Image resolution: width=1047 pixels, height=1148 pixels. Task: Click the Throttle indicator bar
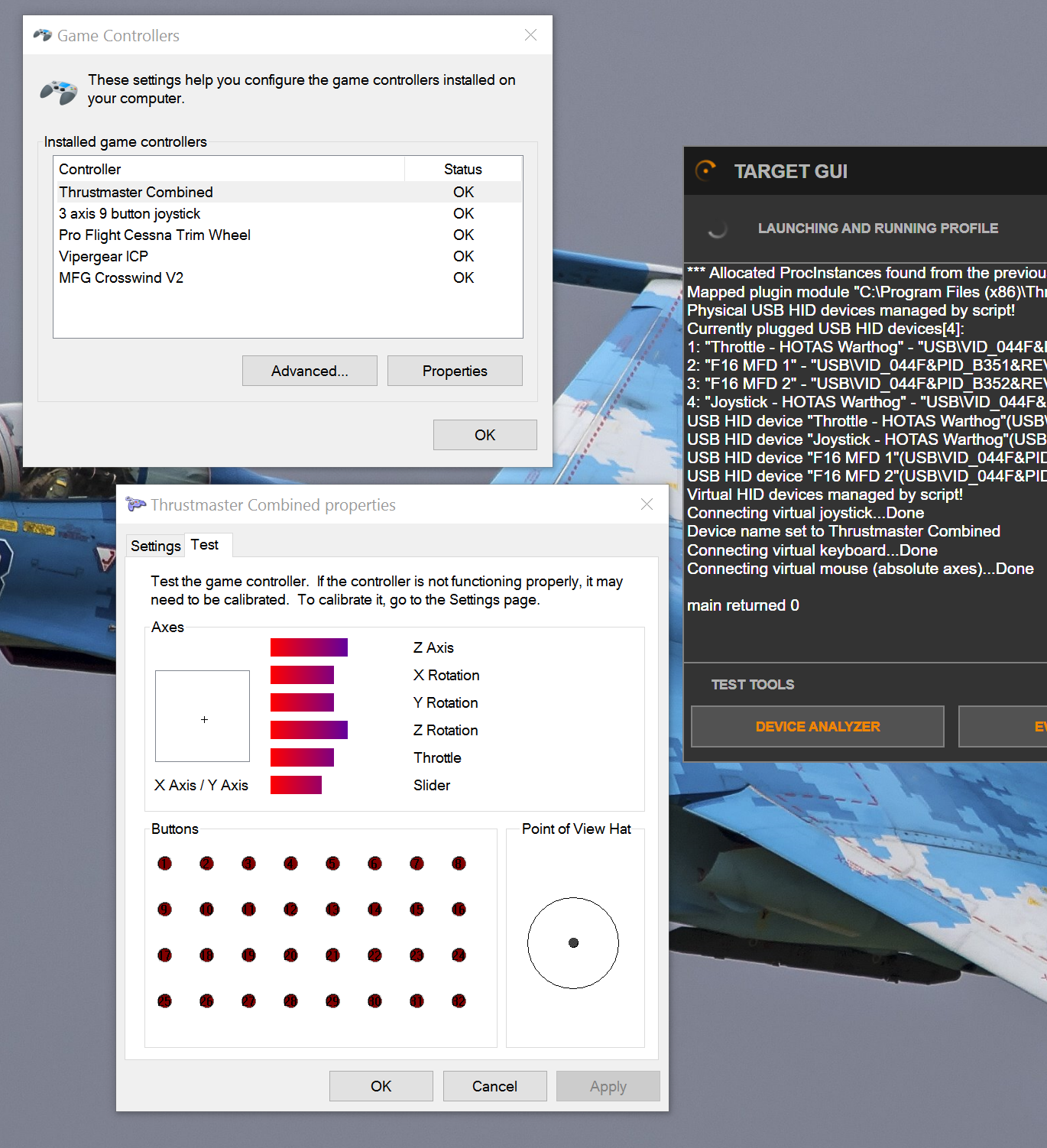[302, 757]
